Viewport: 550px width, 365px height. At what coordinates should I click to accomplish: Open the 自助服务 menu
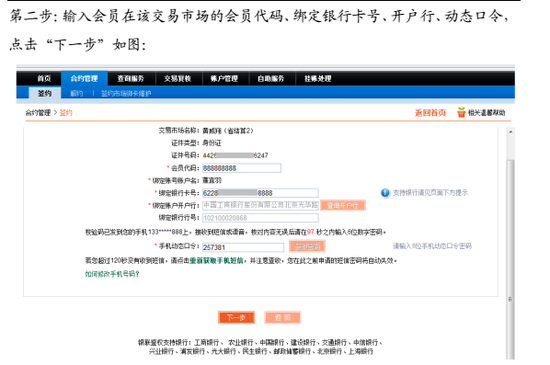click(271, 79)
